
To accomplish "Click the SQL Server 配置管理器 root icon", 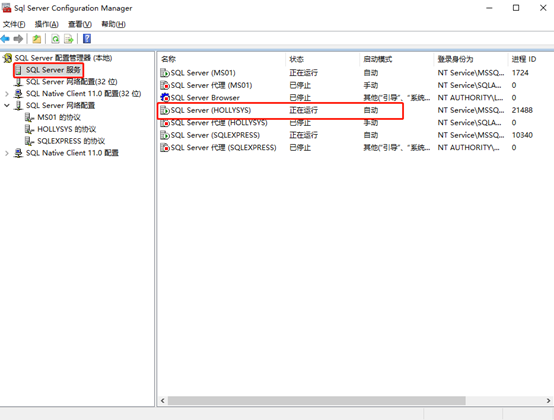I will tap(7, 58).
